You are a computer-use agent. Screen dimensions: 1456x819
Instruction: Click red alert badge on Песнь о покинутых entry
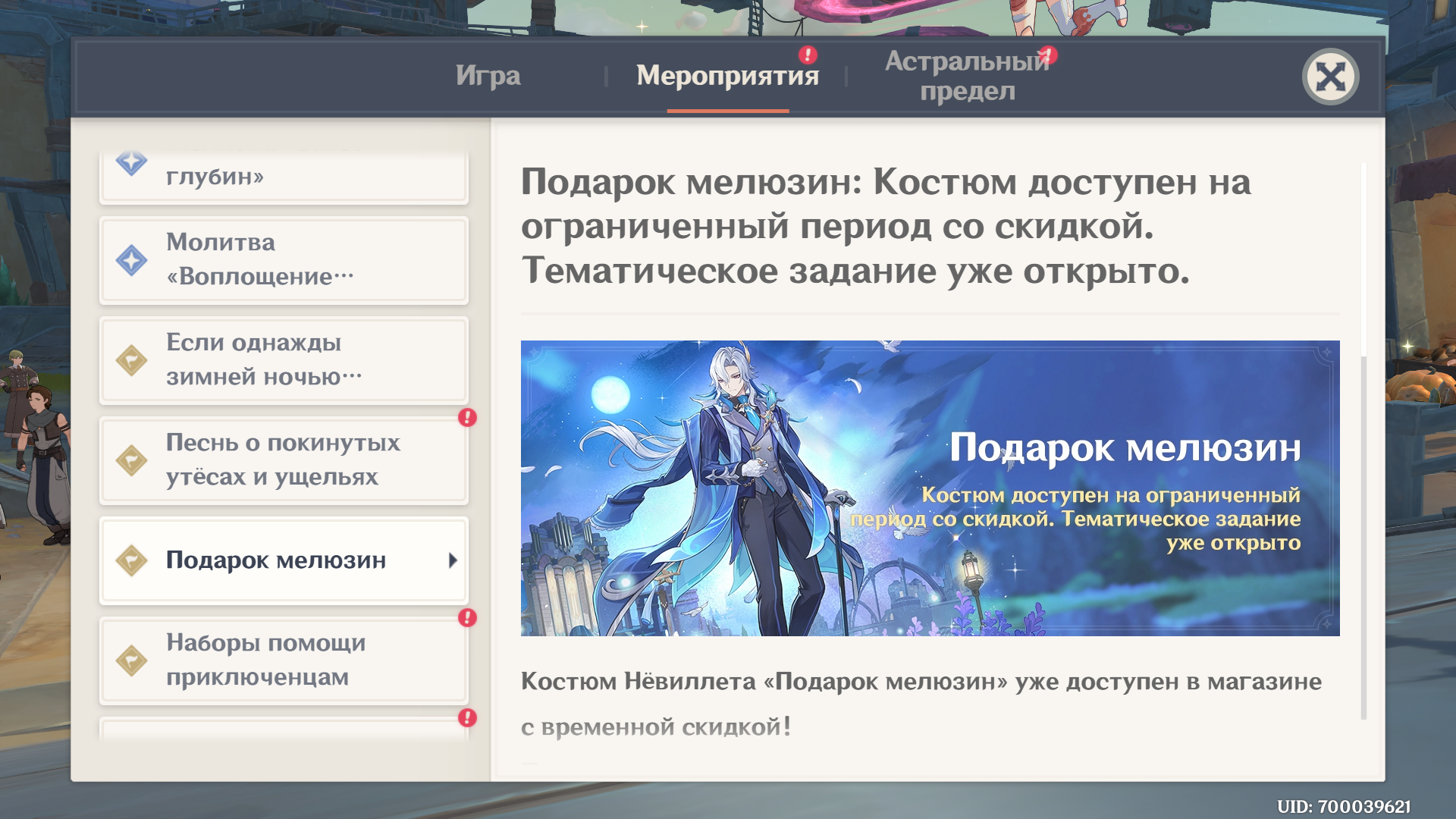coord(467,418)
